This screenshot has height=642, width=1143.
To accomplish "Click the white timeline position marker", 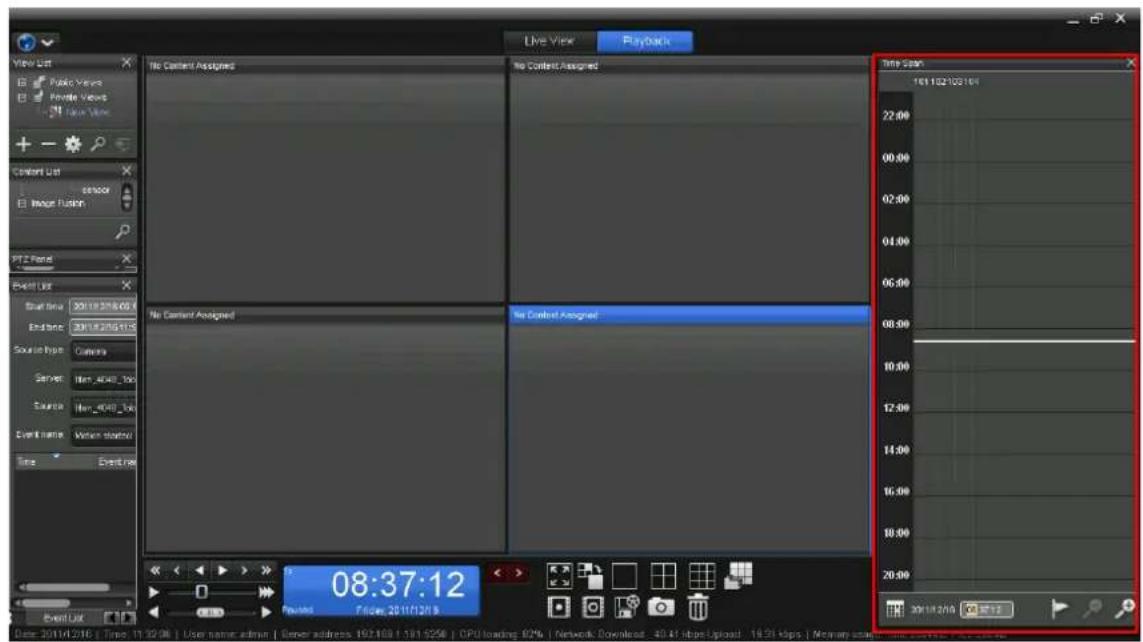I will (x=1024, y=340).
